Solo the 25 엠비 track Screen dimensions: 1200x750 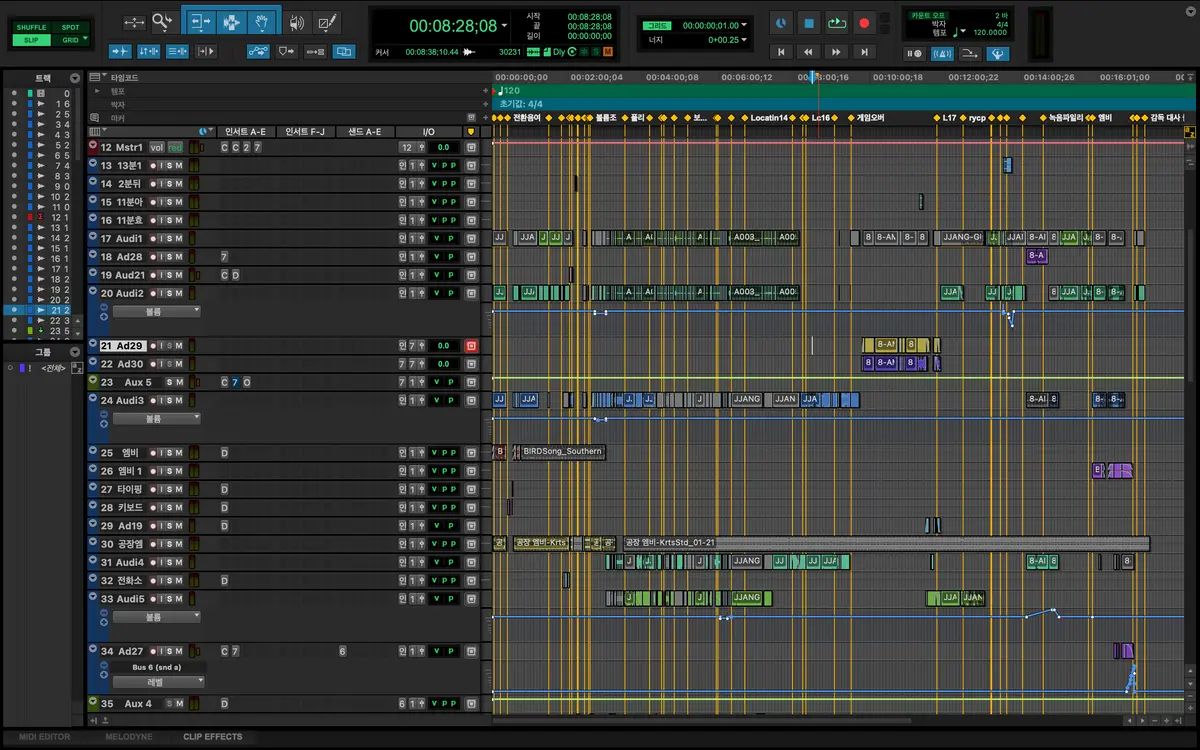click(168, 453)
